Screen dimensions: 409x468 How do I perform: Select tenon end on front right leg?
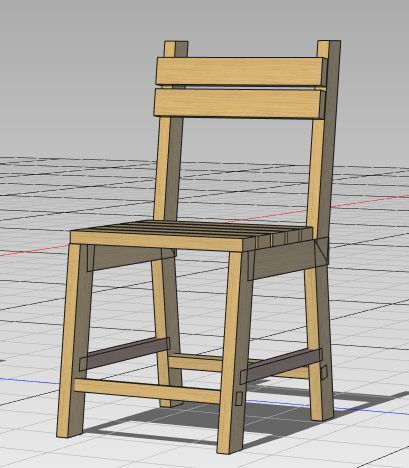pyautogui.click(x=238, y=398)
